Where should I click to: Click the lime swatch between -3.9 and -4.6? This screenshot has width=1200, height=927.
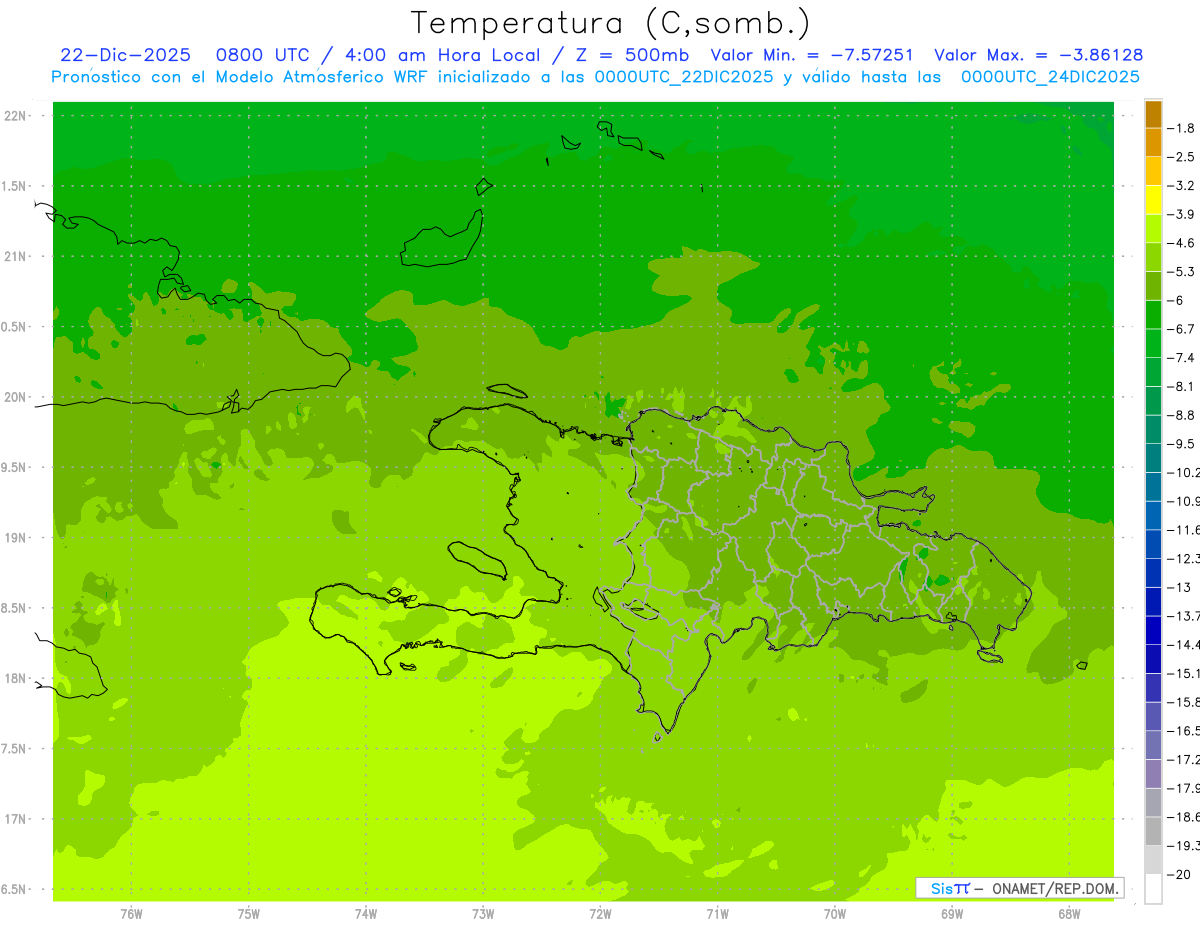tap(1153, 228)
